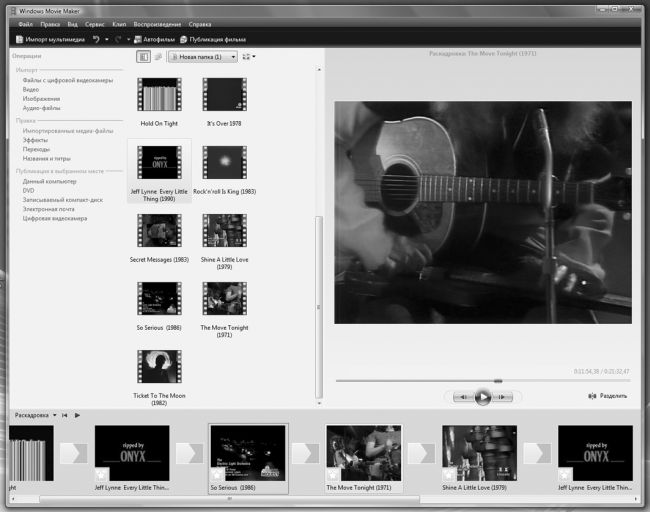Click the Redo arrow icon

(117, 39)
